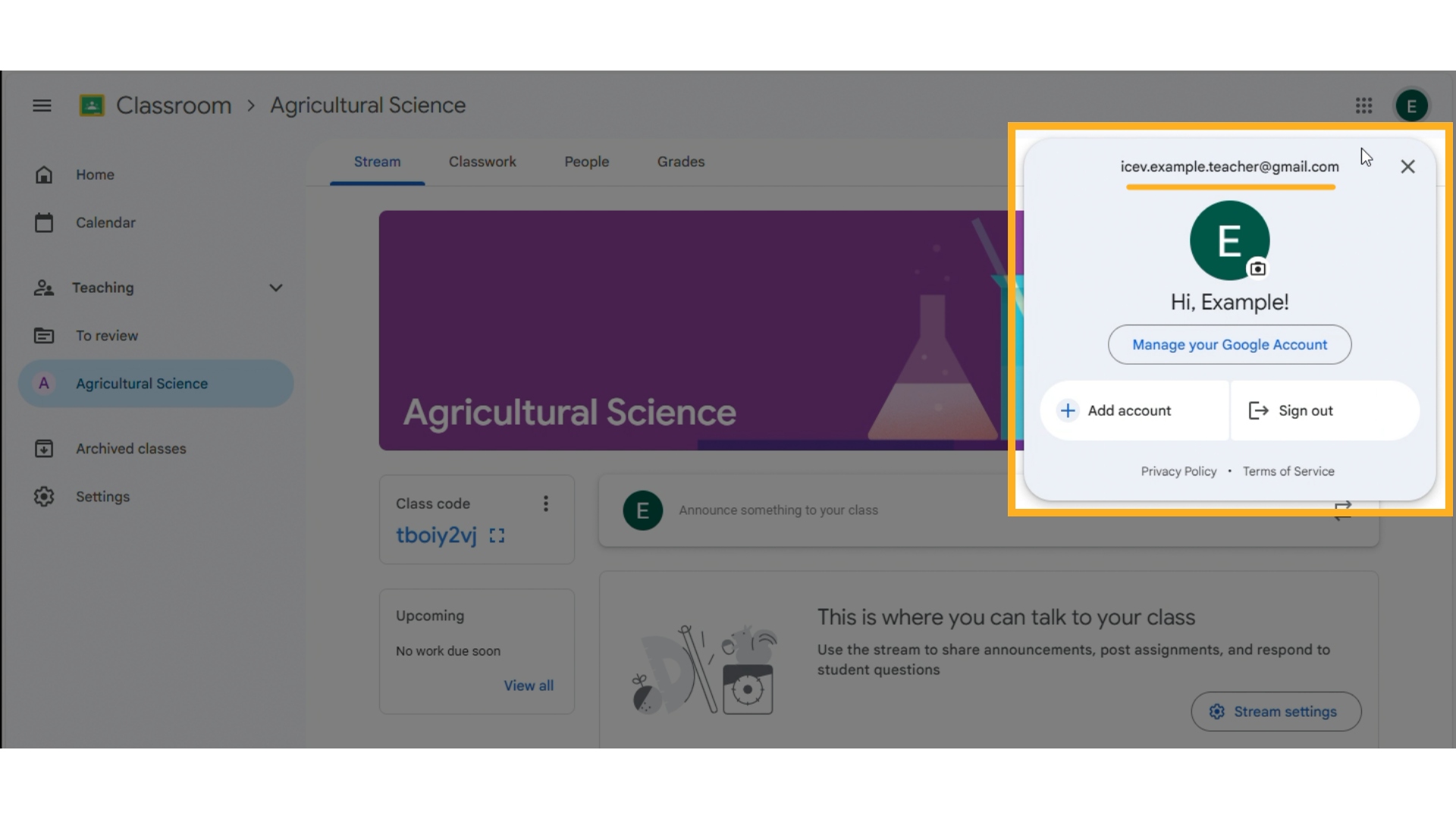Open the Privacy Policy link
This screenshot has height=819, width=1456.
[x=1178, y=471]
